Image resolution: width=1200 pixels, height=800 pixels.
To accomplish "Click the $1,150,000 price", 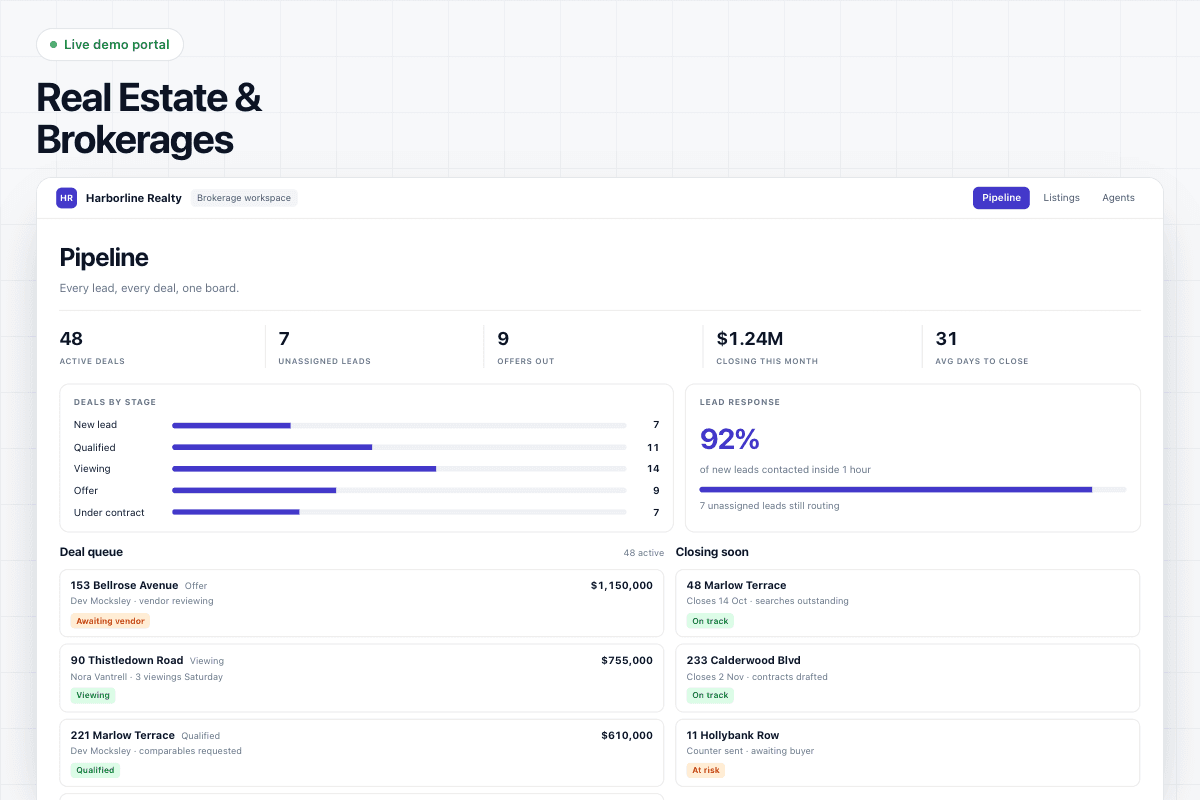I will click(x=622, y=585).
